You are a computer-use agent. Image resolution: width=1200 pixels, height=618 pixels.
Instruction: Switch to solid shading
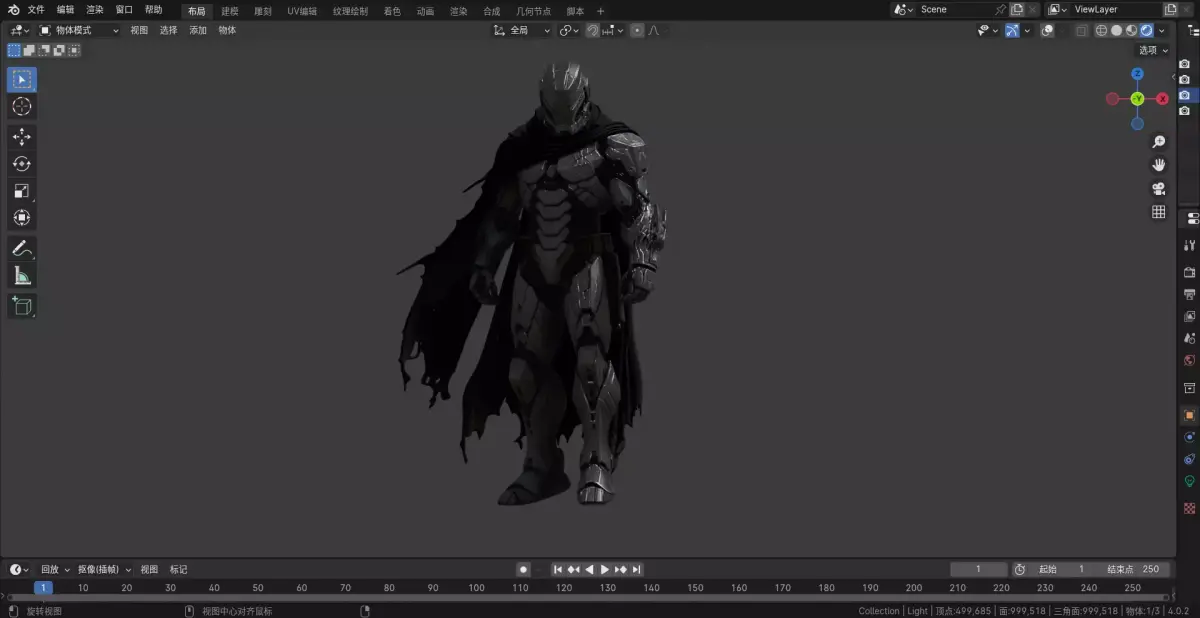pyautogui.click(x=1117, y=30)
